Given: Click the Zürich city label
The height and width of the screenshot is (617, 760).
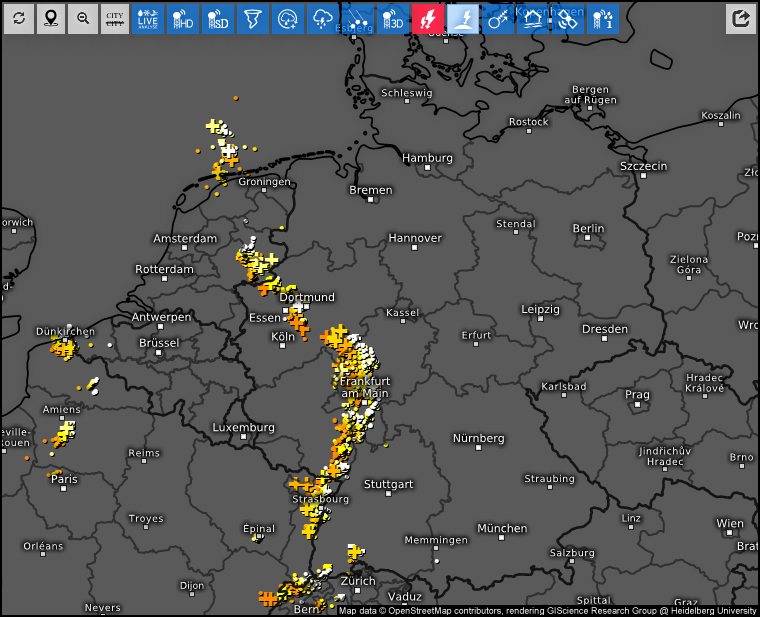Looking at the screenshot, I should coord(358,581).
